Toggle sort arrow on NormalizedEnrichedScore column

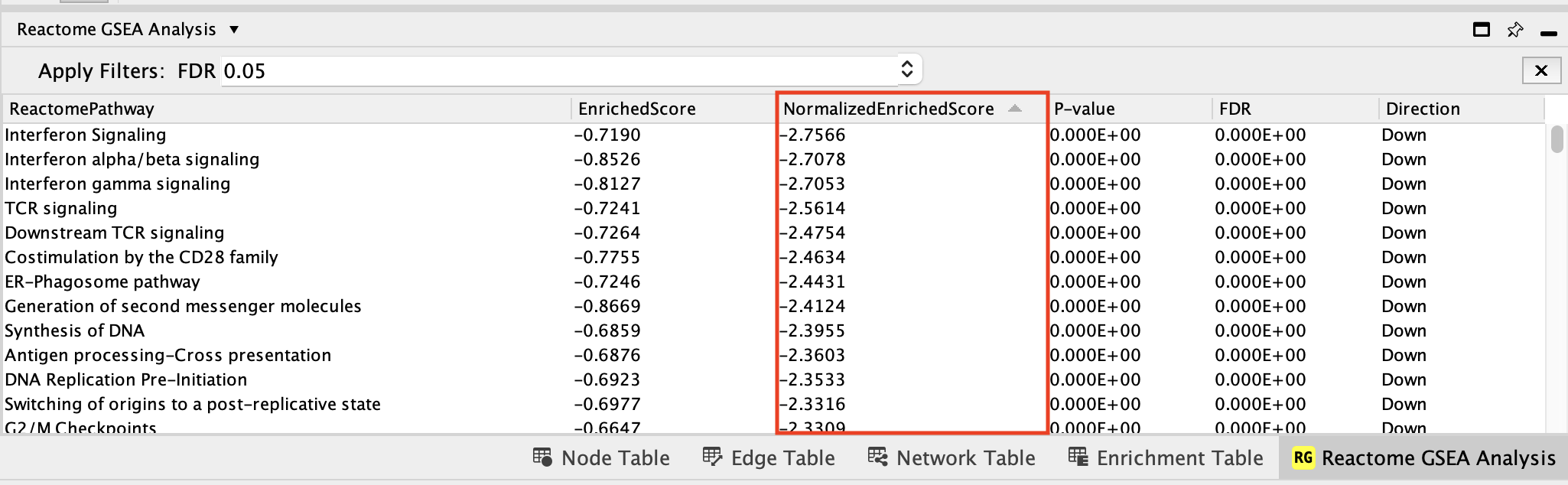[1014, 109]
